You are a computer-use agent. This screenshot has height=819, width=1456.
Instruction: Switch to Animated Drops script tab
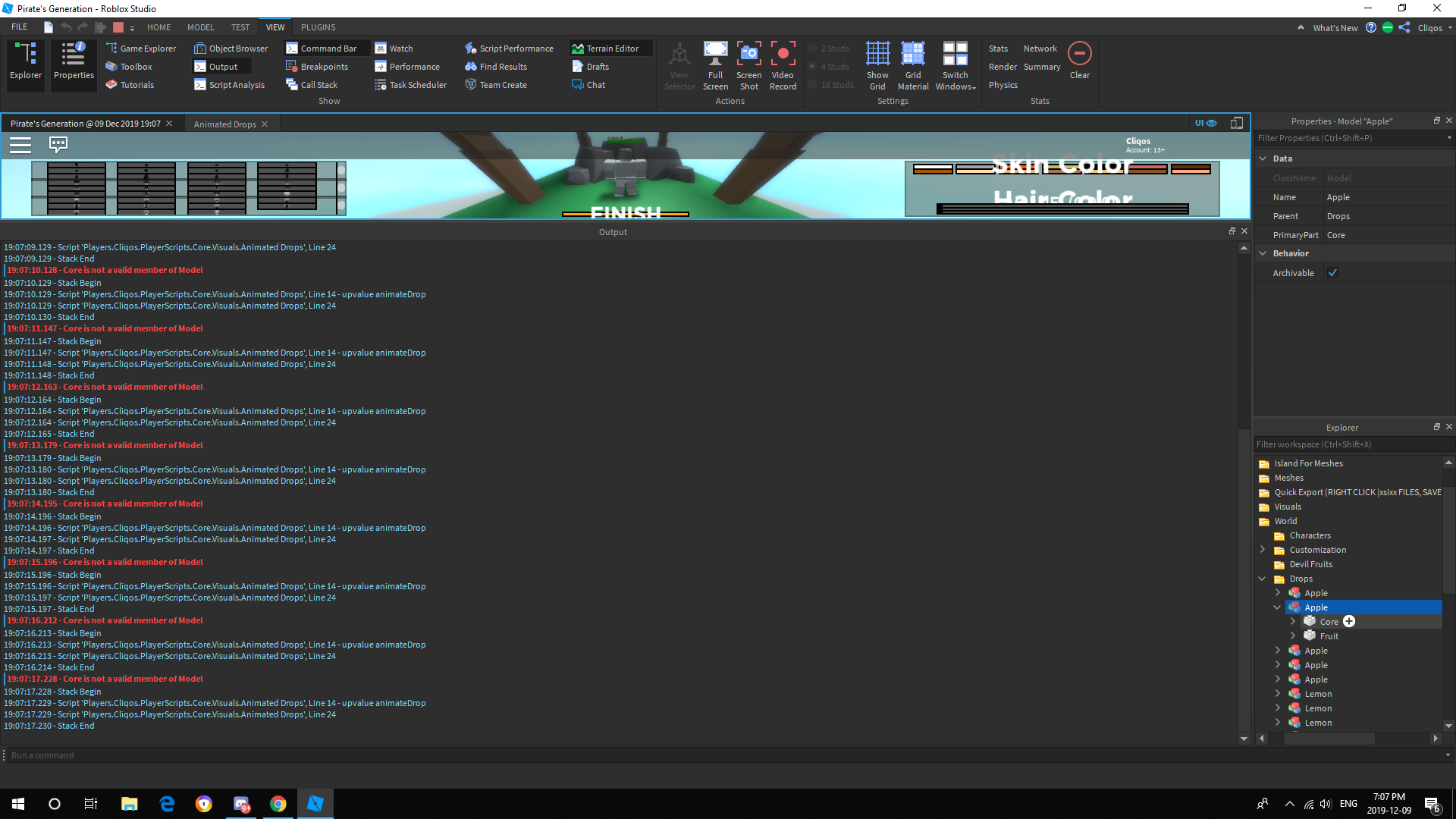pos(224,124)
